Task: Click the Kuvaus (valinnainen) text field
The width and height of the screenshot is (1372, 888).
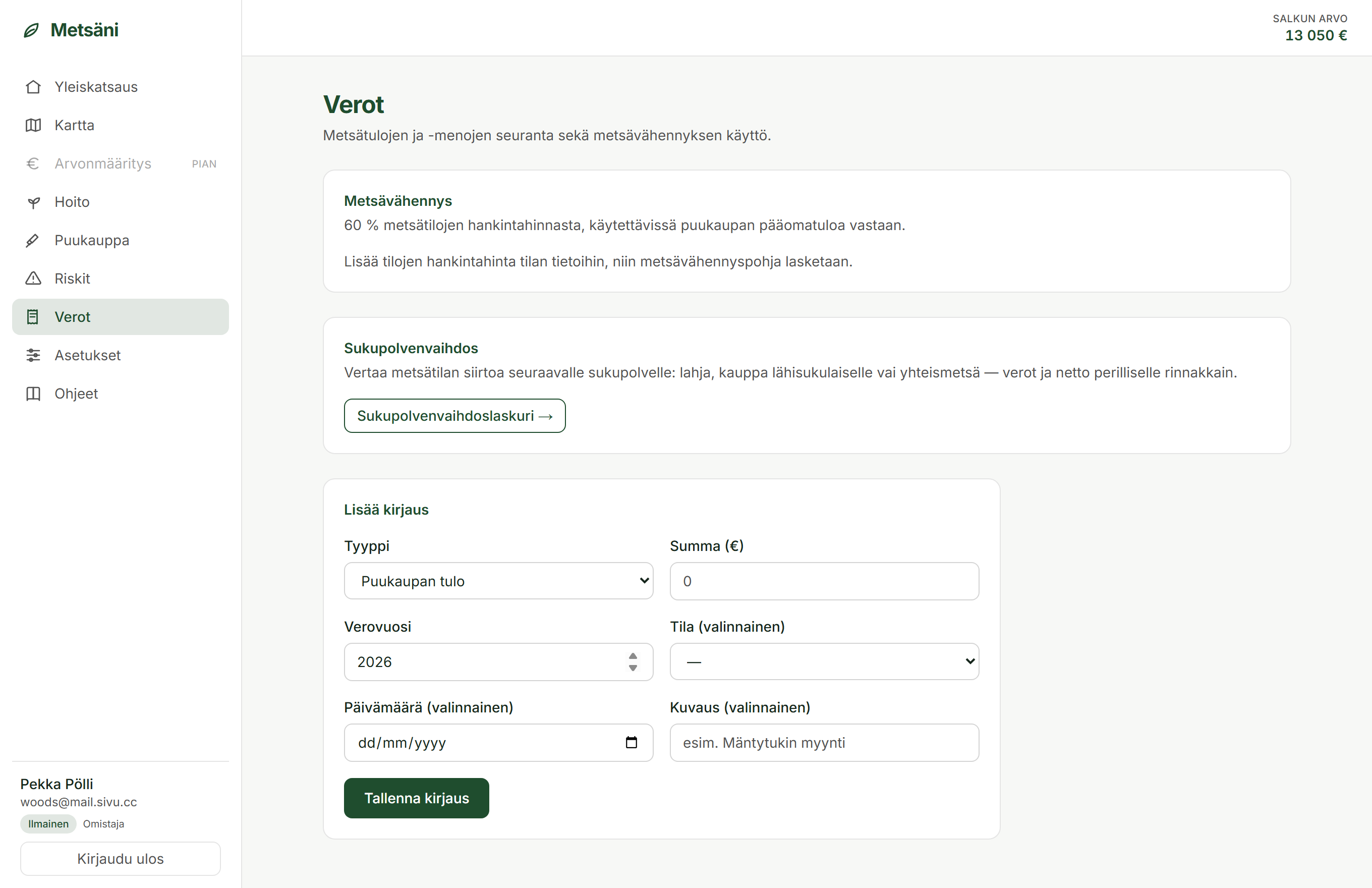Action: [x=824, y=742]
